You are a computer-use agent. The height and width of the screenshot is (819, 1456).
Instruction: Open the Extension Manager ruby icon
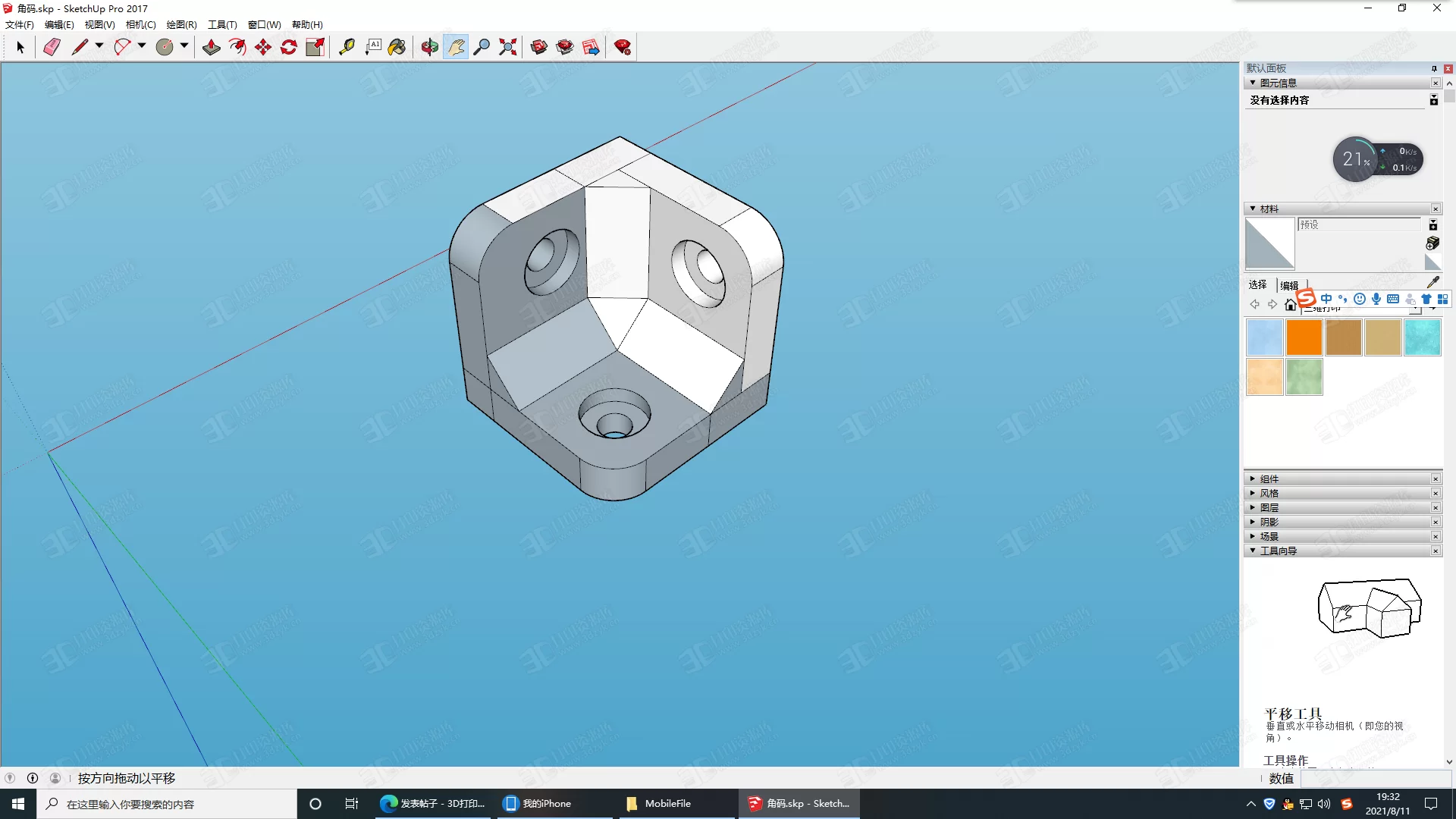click(623, 47)
